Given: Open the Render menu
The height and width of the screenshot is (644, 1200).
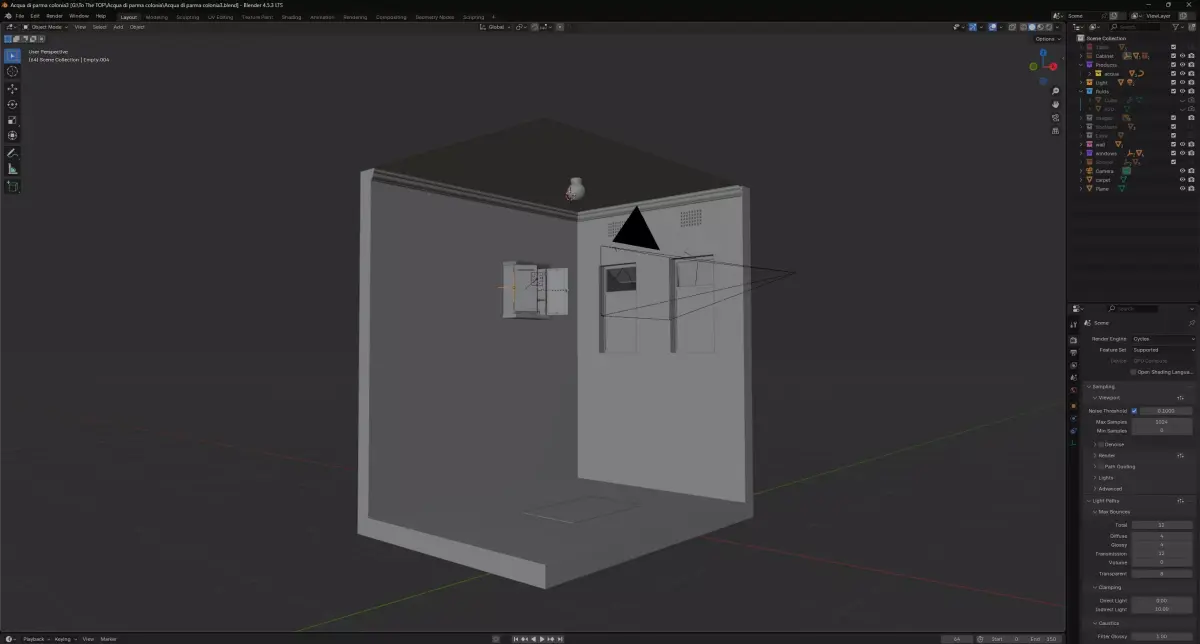Looking at the screenshot, I should [x=54, y=16].
